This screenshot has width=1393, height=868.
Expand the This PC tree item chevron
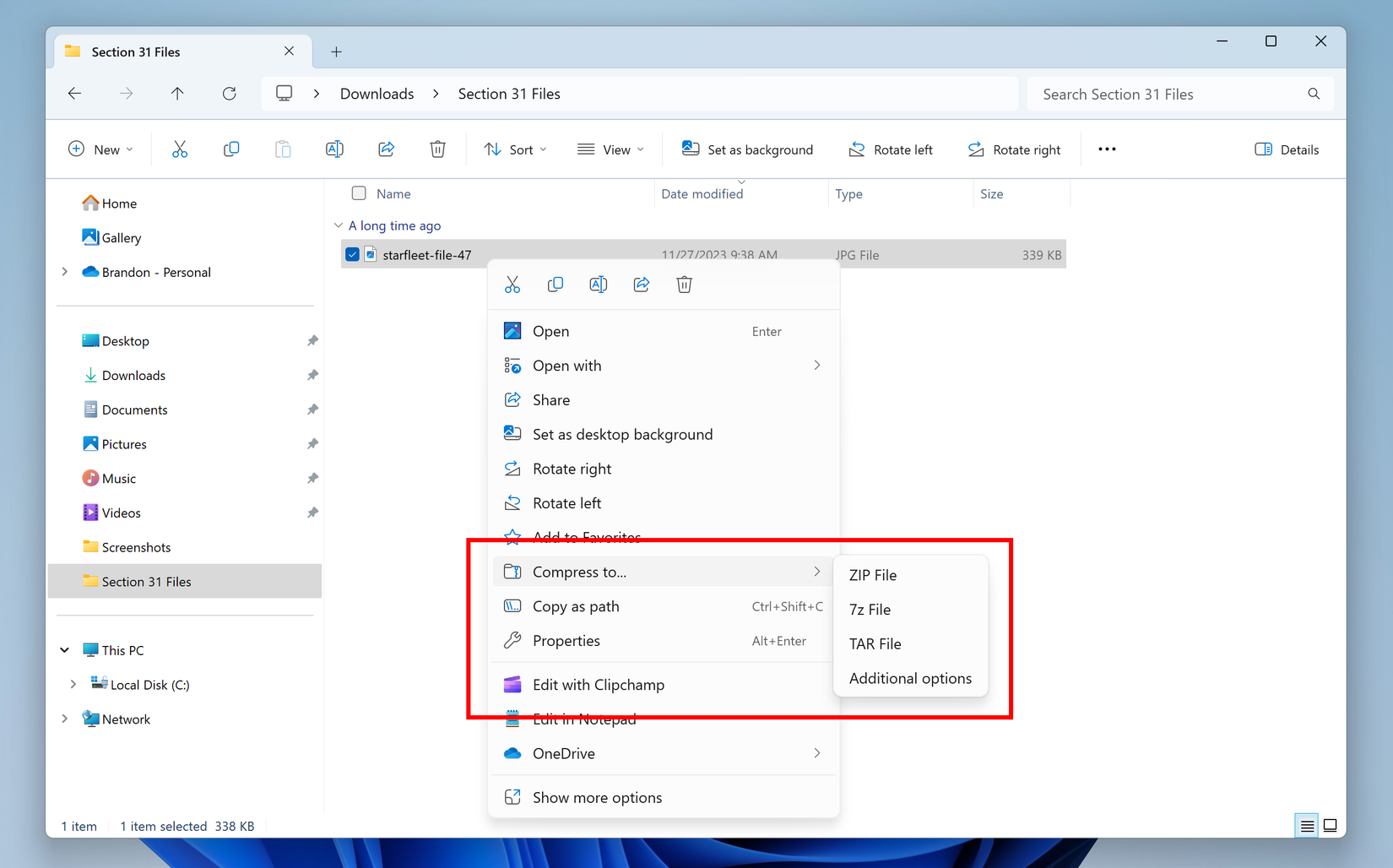(x=65, y=649)
